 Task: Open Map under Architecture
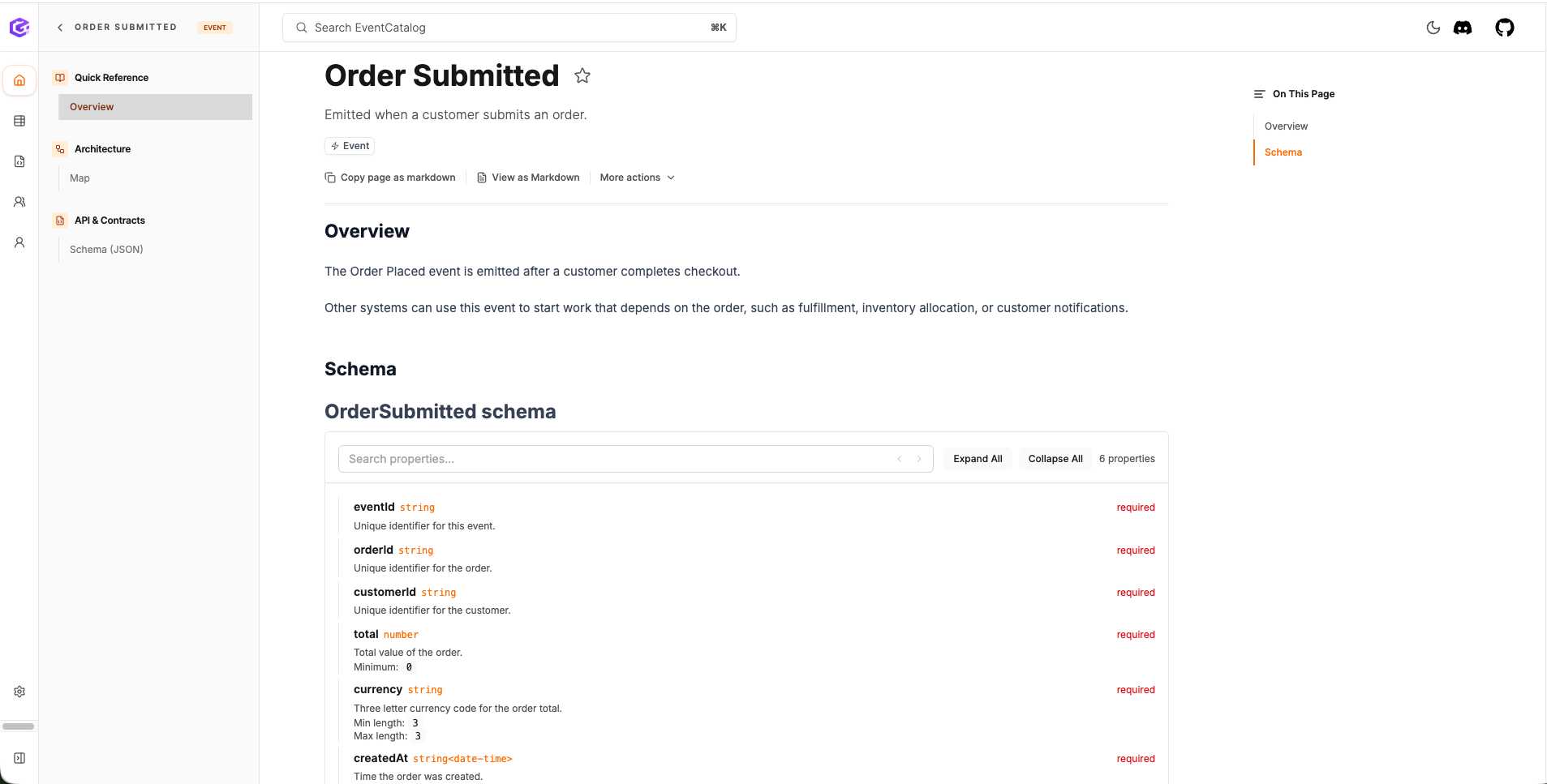79,178
